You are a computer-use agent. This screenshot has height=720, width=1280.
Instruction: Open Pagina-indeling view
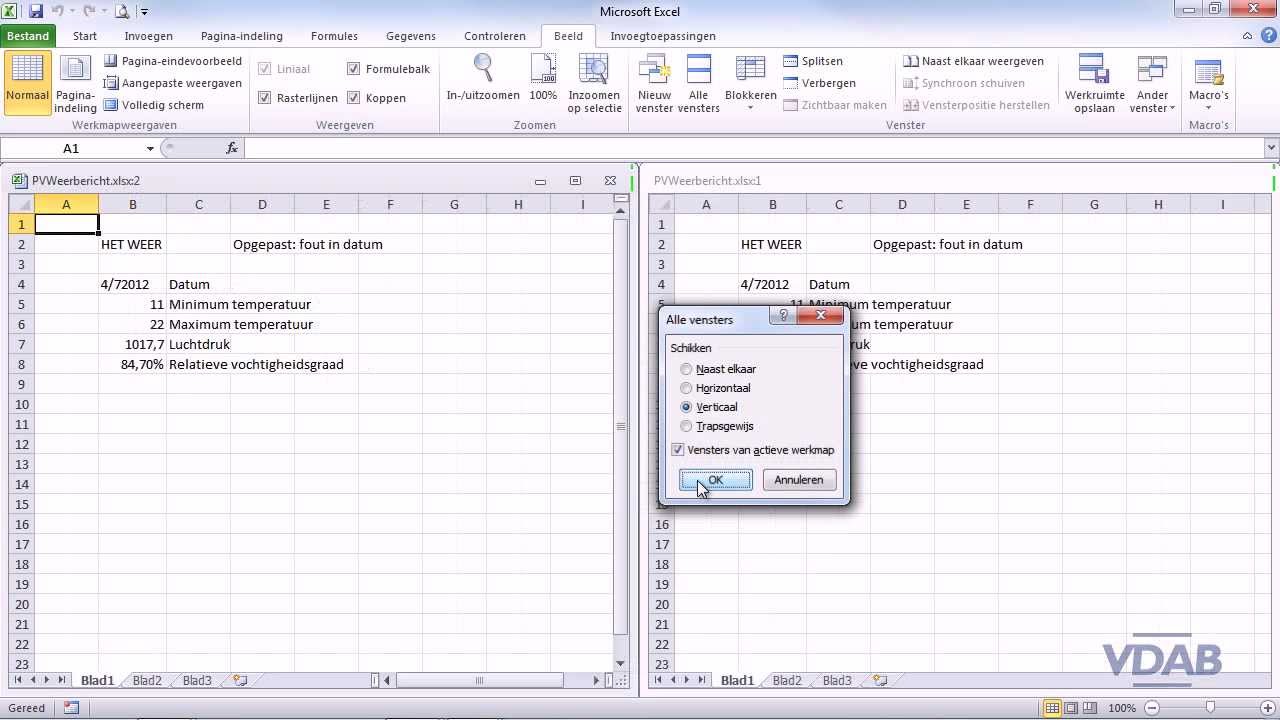pyautogui.click(x=75, y=83)
